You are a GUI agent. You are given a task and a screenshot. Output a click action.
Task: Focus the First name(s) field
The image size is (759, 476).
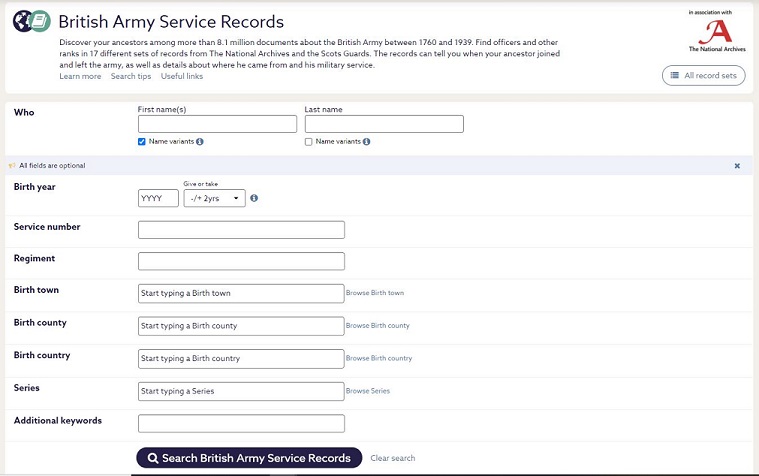(217, 124)
